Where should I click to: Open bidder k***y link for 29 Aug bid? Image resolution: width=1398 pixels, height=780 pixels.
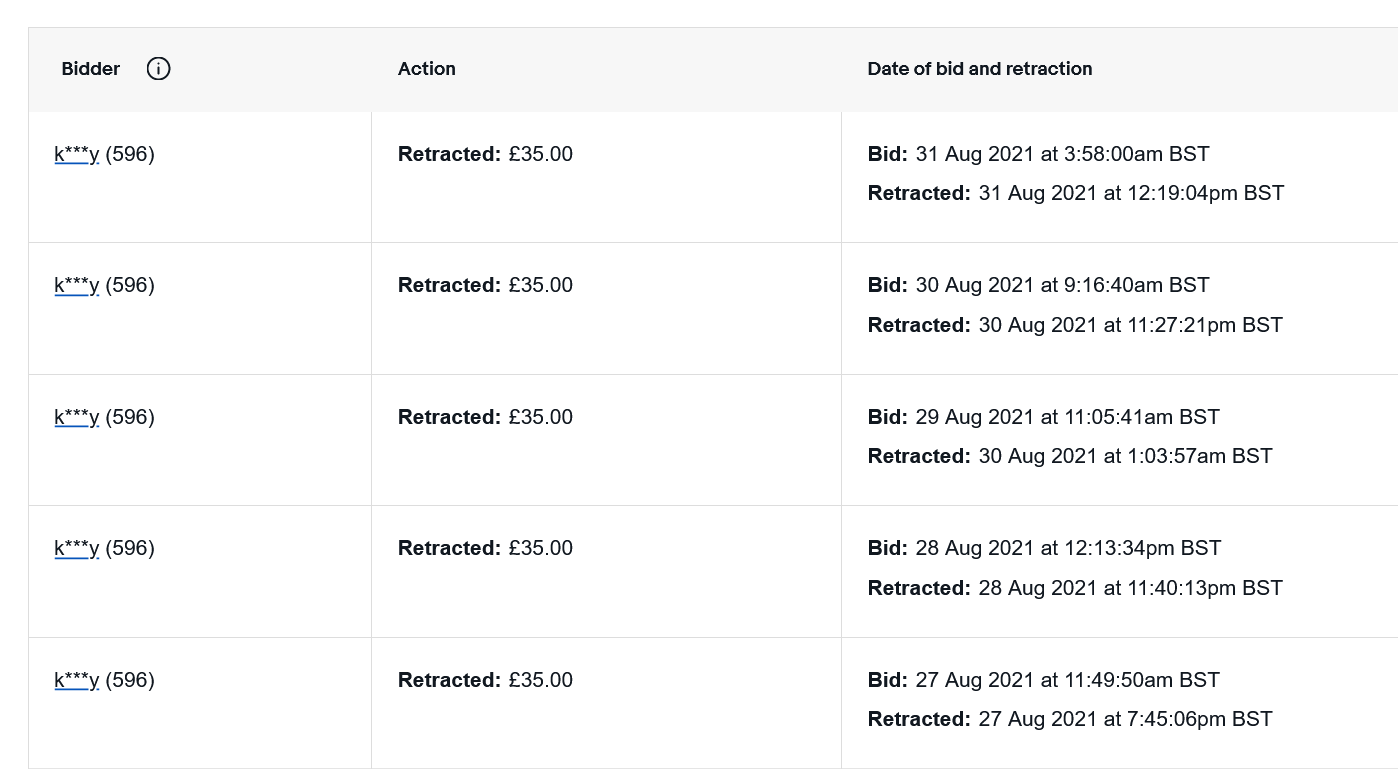tap(77, 418)
